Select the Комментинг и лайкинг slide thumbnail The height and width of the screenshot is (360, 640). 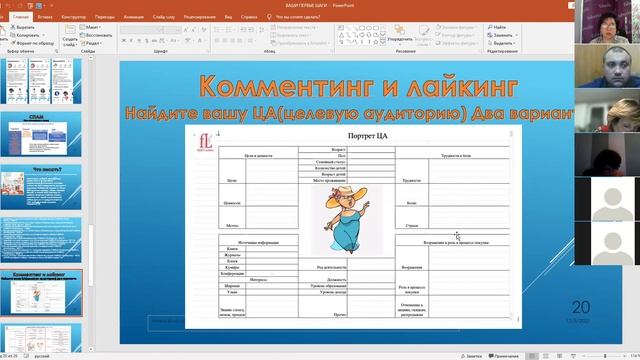41,293
